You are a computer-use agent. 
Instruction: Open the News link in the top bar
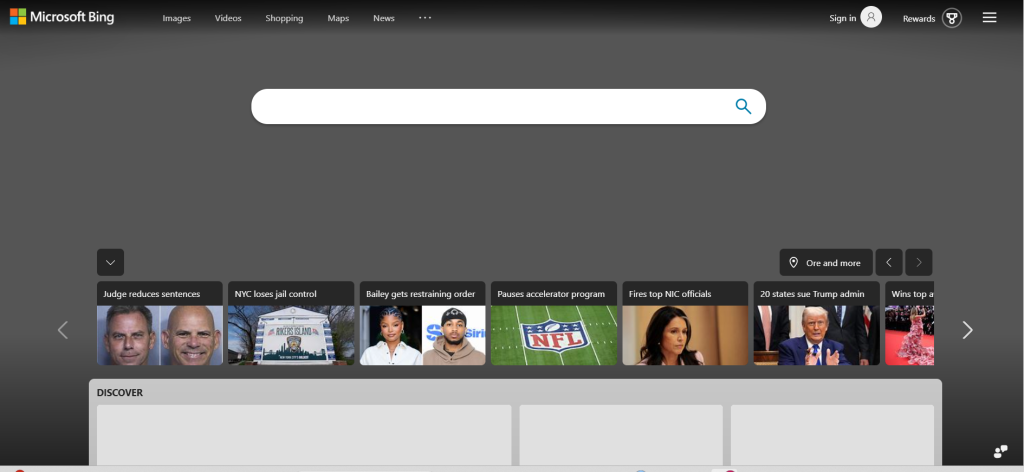[x=384, y=18]
